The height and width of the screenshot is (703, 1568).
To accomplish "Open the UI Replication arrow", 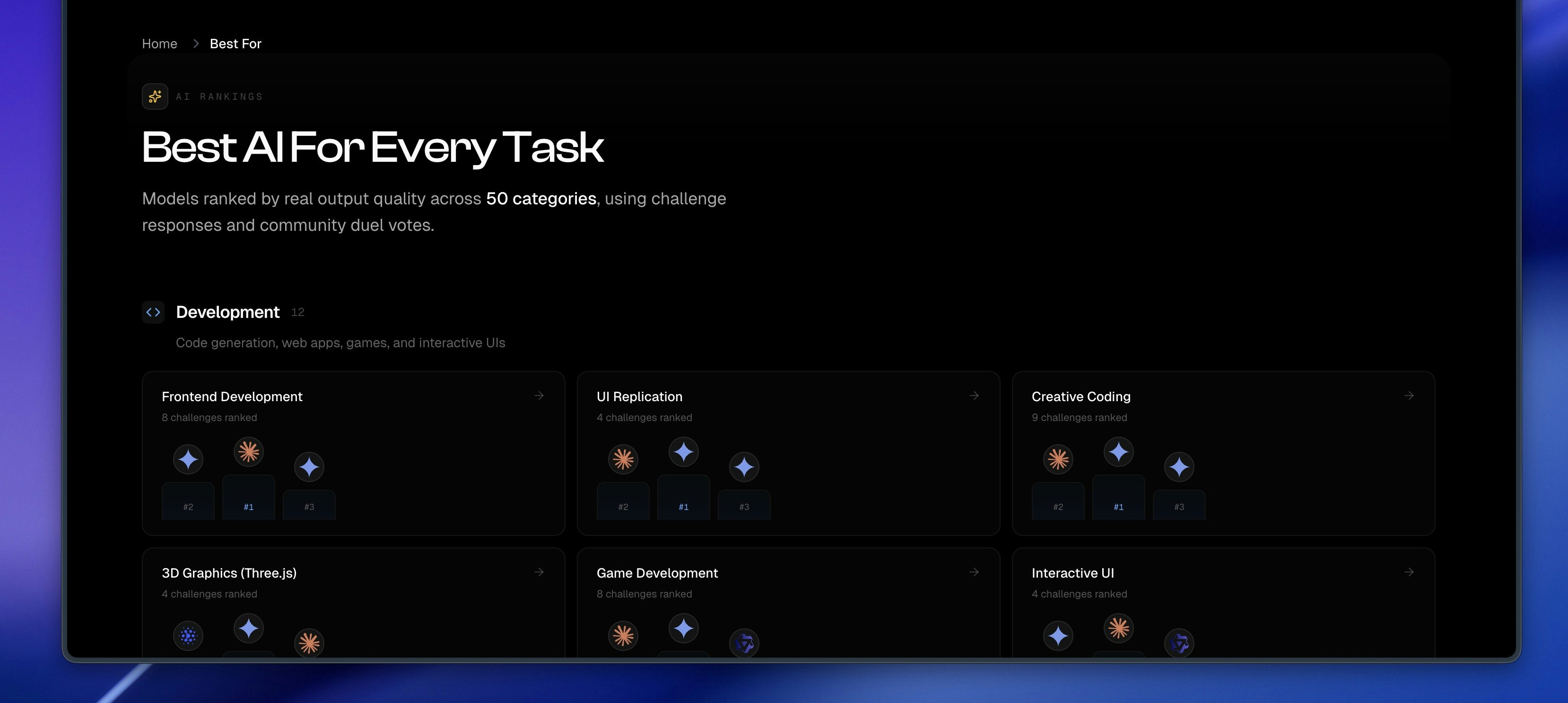I will click(974, 396).
